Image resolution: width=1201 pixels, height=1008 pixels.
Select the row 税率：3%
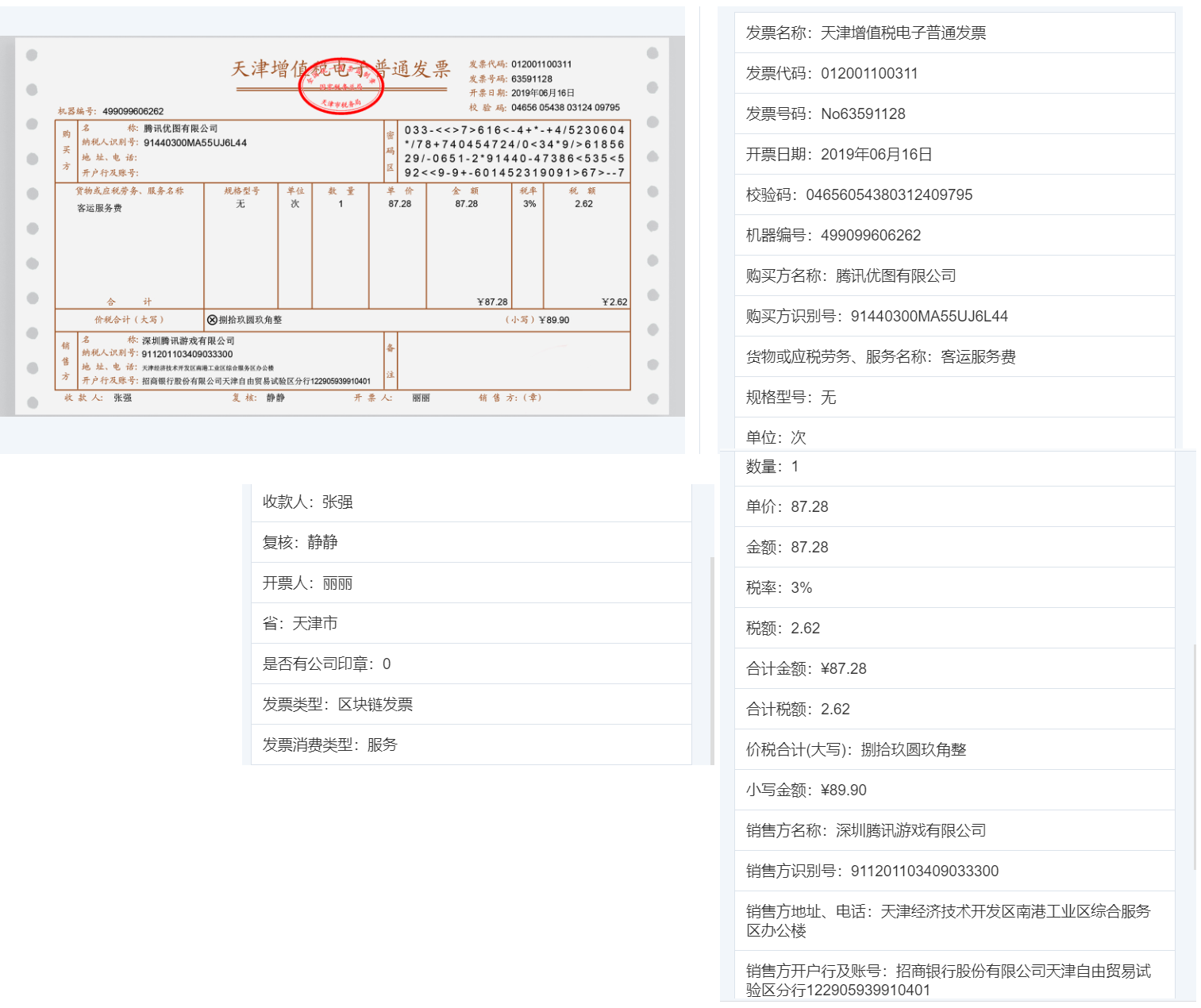[x=954, y=587]
